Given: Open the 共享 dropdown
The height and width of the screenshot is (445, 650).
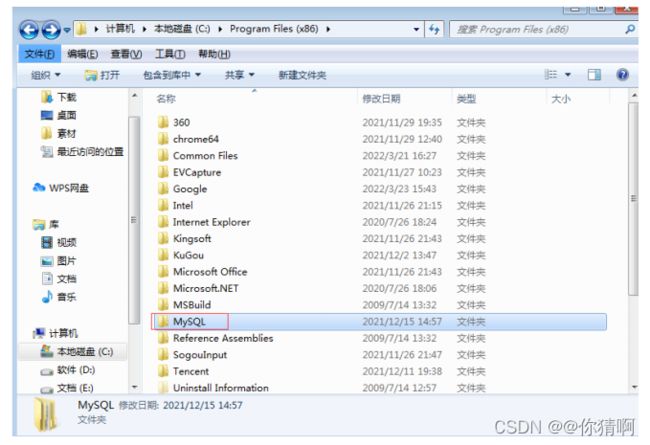Looking at the screenshot, I should pos(240,75).
